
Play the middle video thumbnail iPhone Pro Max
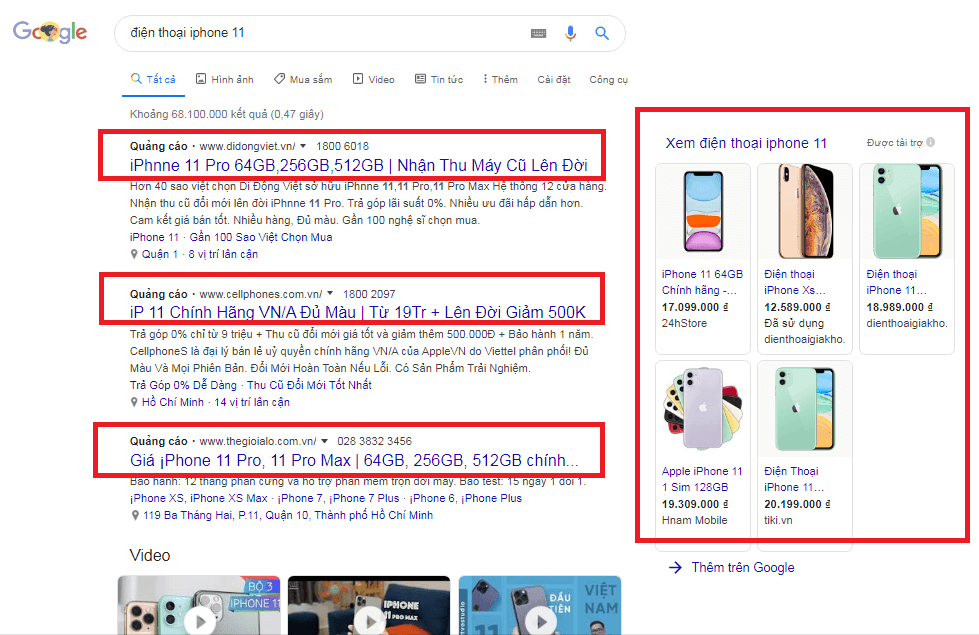(x=370, y=621)
